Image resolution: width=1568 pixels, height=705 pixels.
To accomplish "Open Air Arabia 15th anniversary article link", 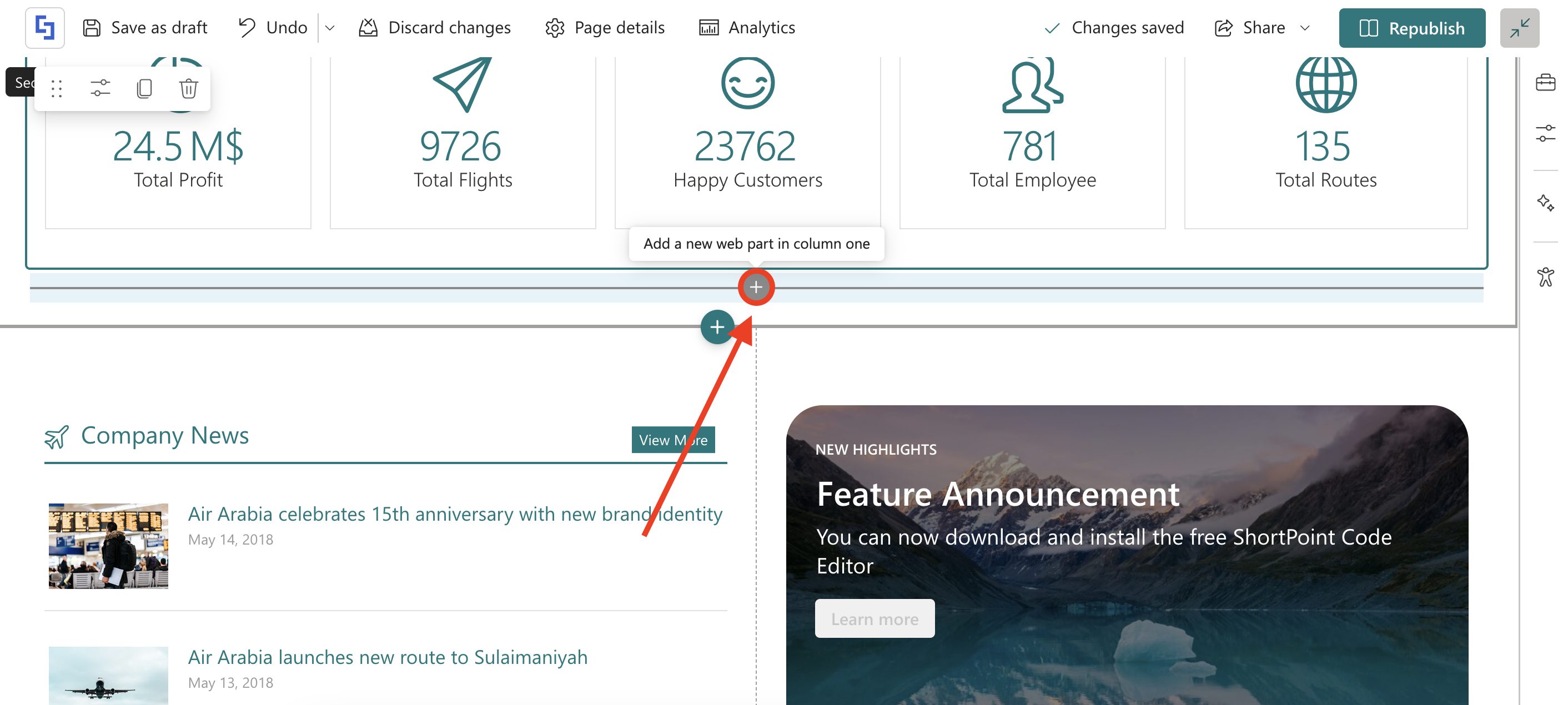I will [455, 514].
